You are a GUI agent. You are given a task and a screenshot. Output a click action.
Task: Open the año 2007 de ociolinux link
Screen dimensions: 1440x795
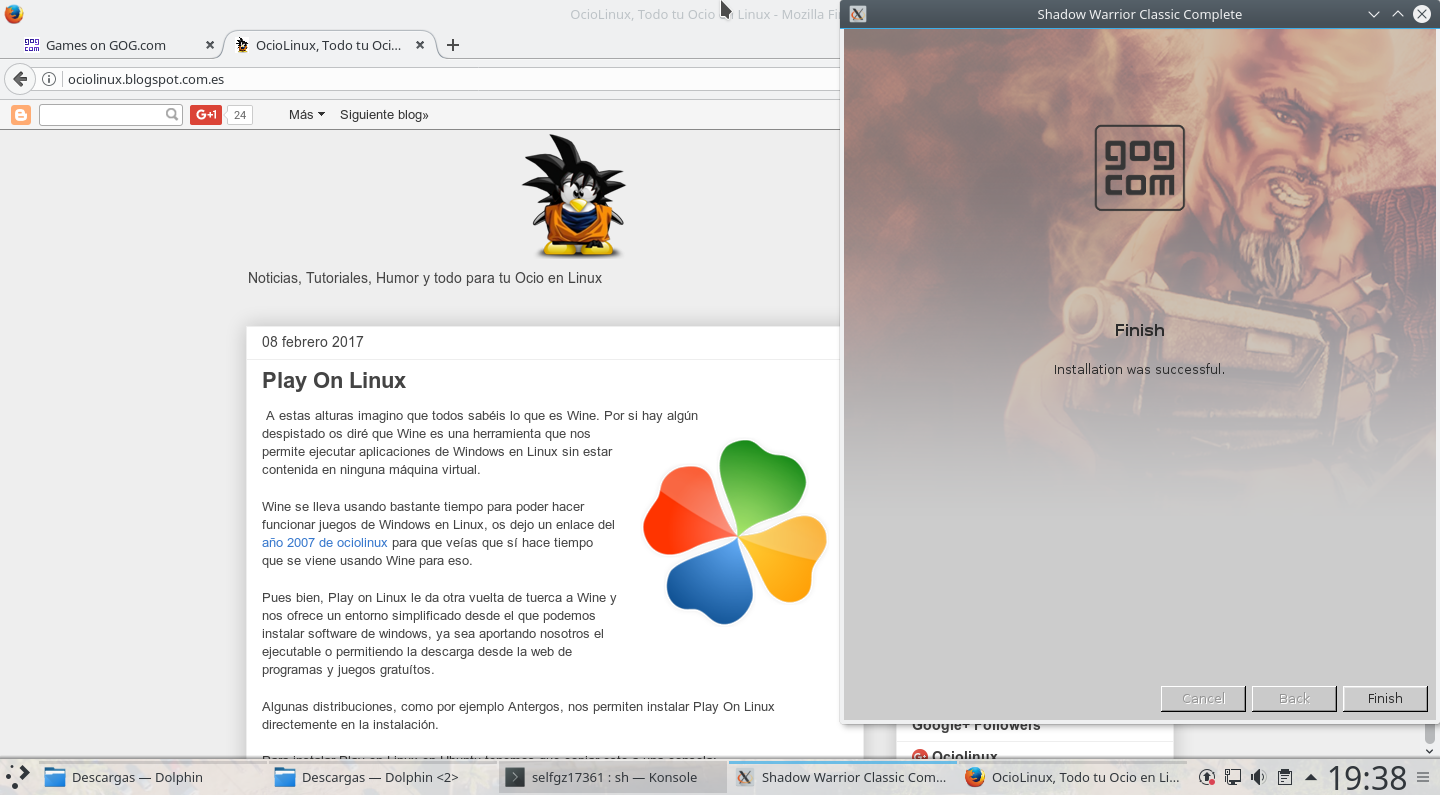(x=324, y=543)
